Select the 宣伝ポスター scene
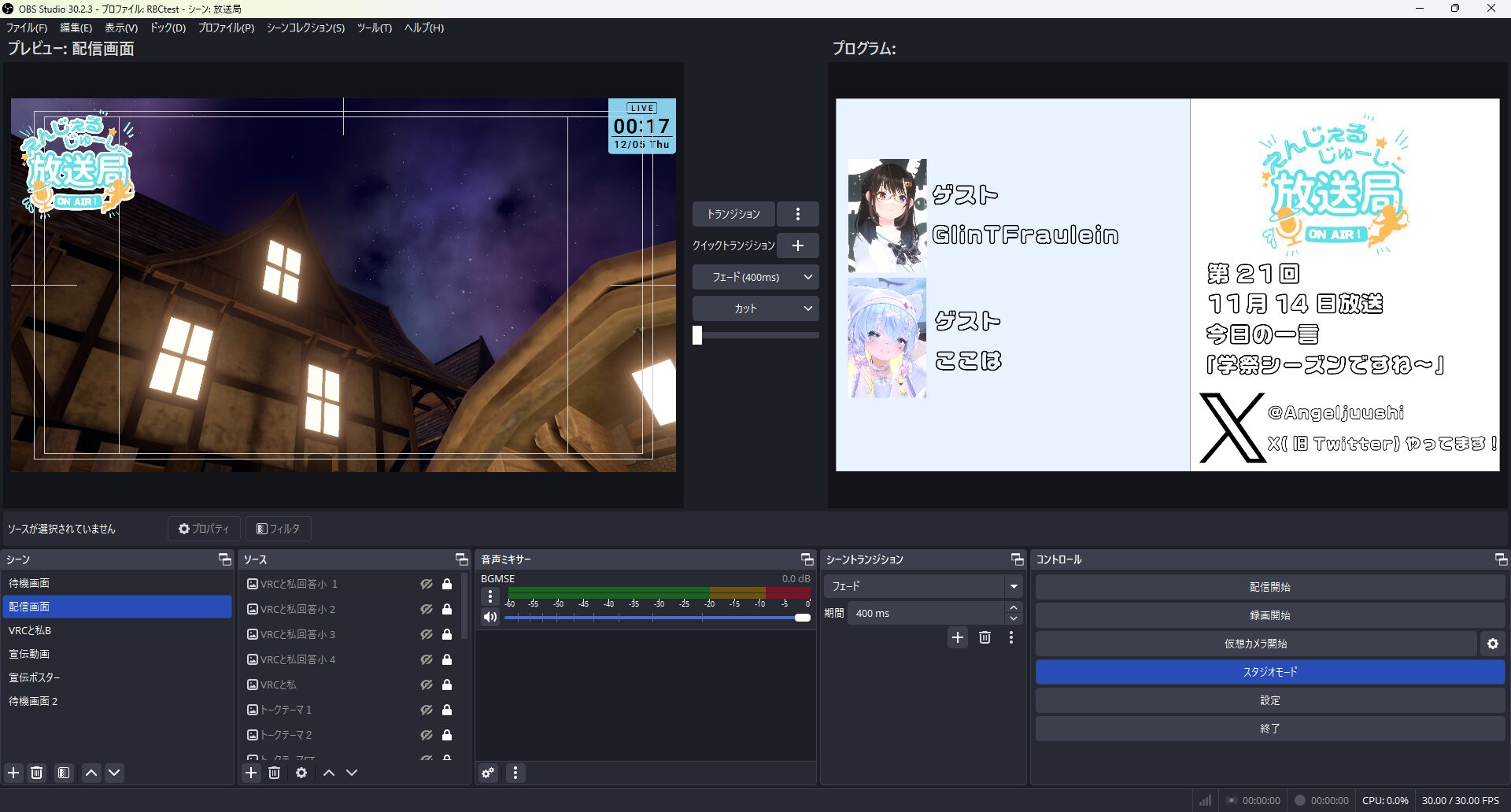 (x=117, y=677)
